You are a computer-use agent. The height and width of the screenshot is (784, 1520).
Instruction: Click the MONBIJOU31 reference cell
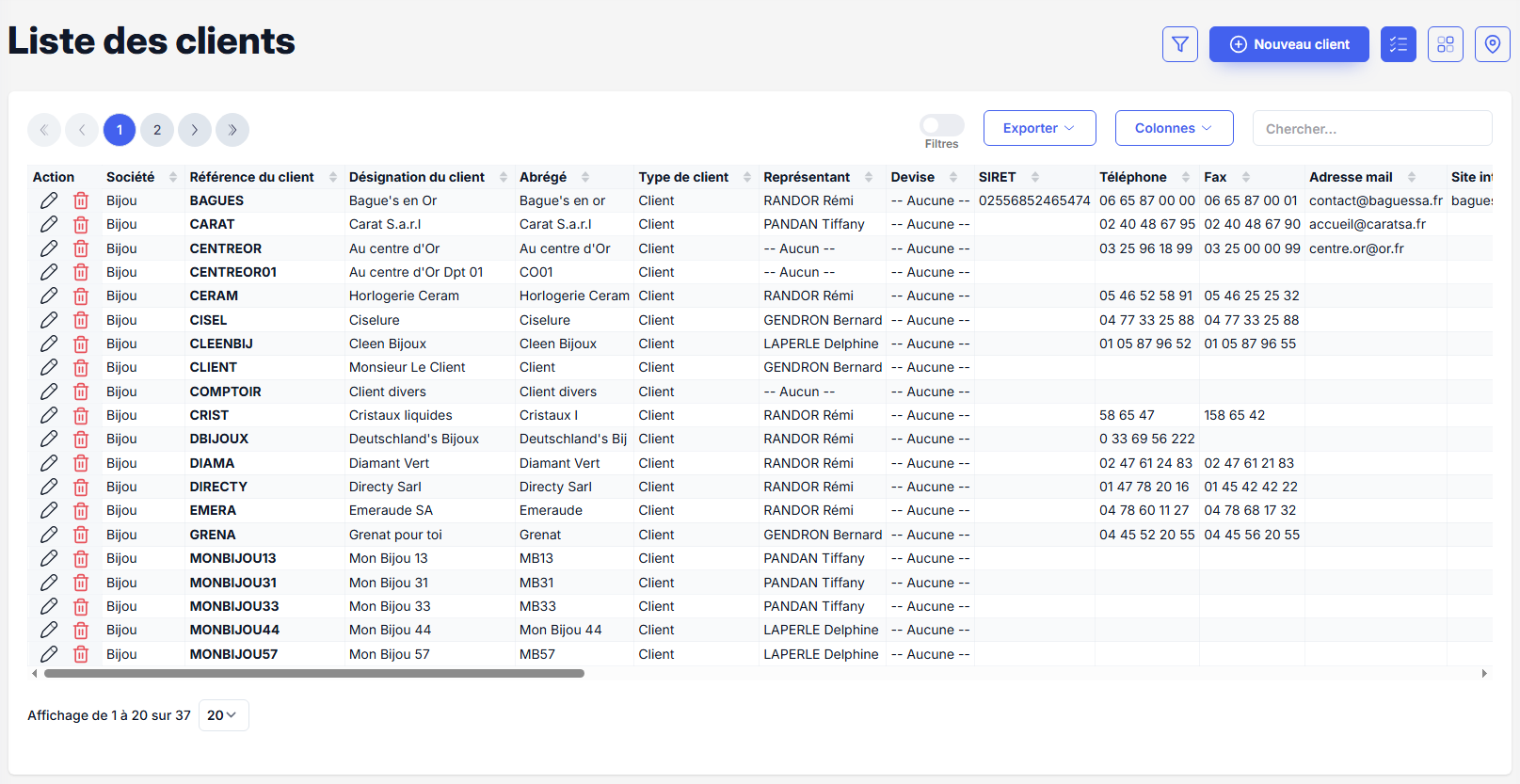coord(233,583)
